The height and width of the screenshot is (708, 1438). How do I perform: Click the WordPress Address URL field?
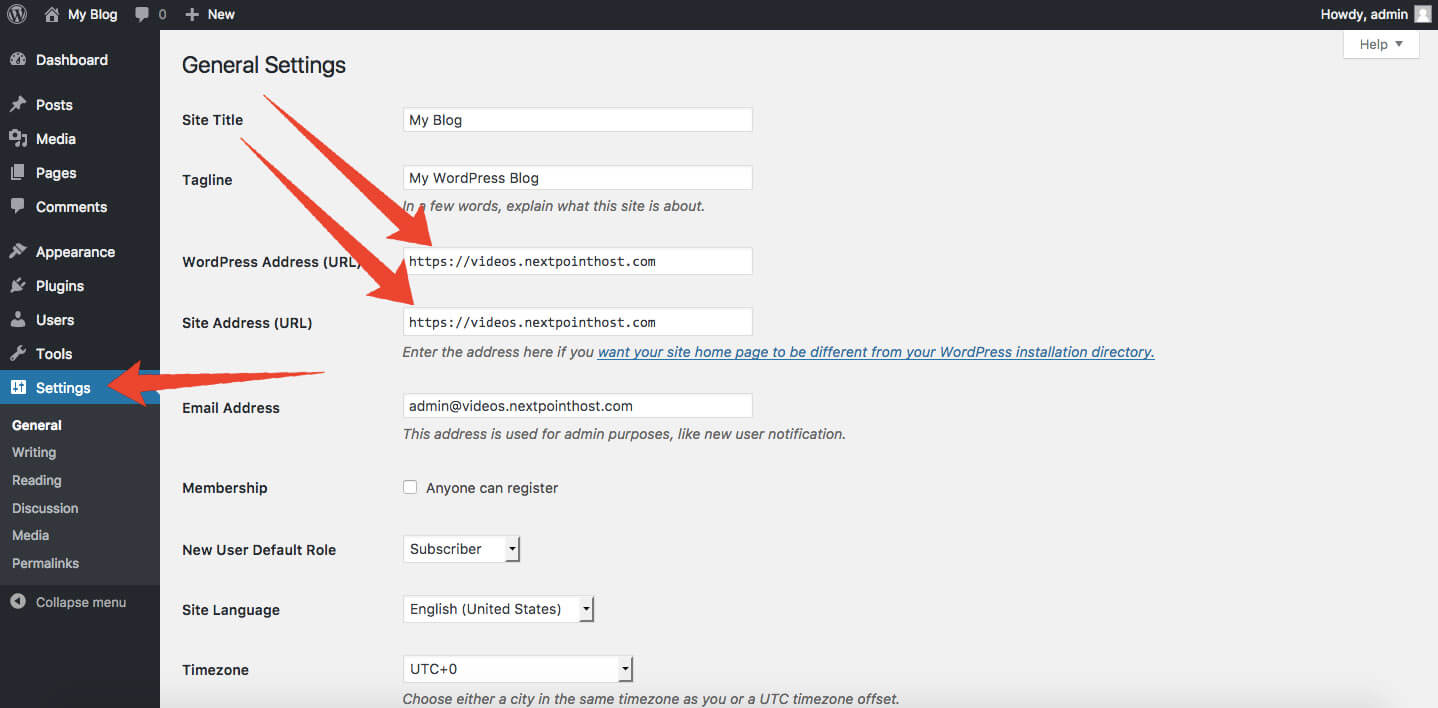tap(578, 261)
